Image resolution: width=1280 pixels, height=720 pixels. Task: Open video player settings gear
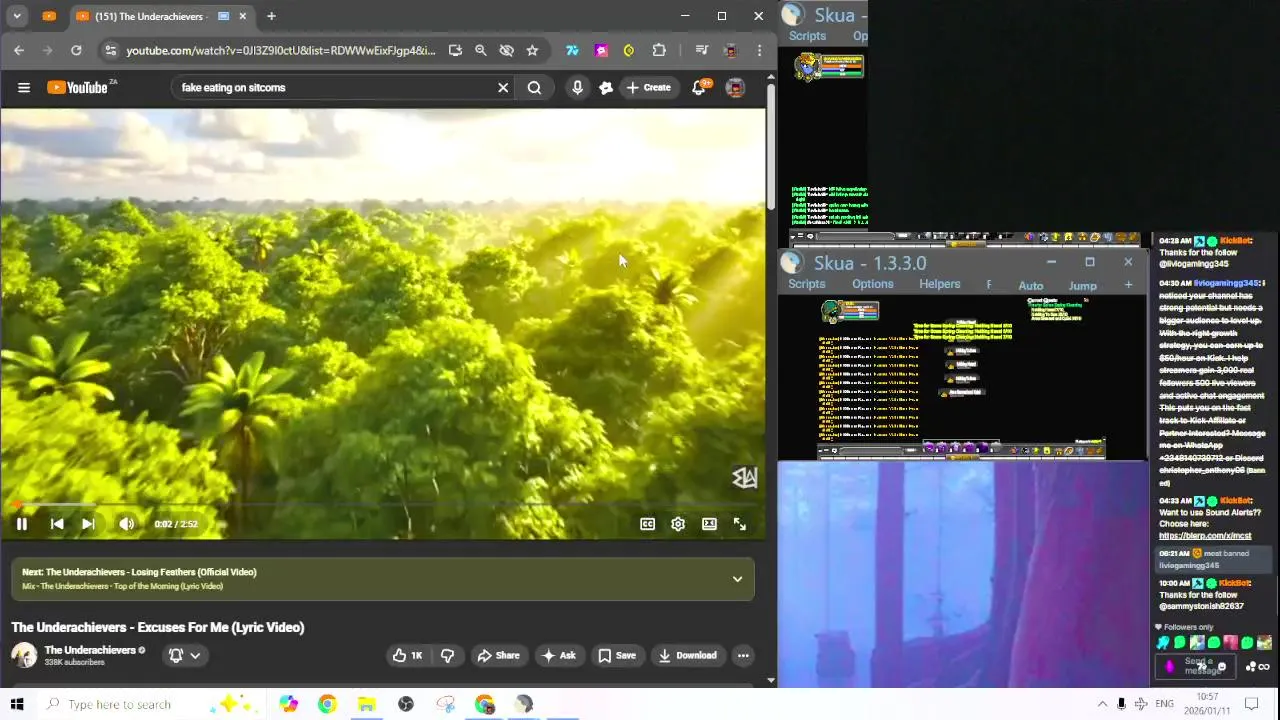678,524
